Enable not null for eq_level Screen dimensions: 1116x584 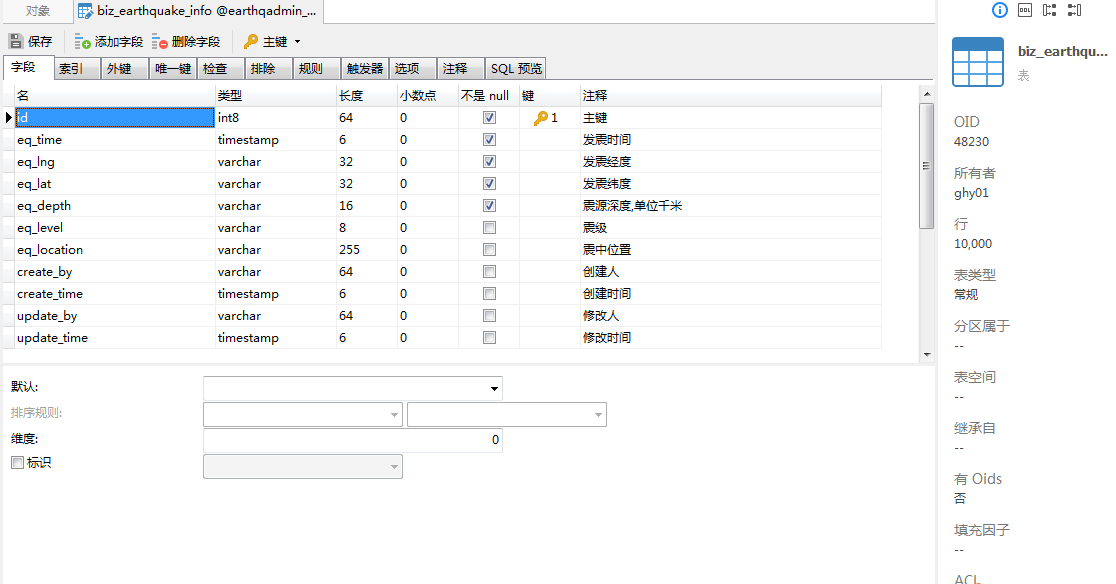(490, 228)
